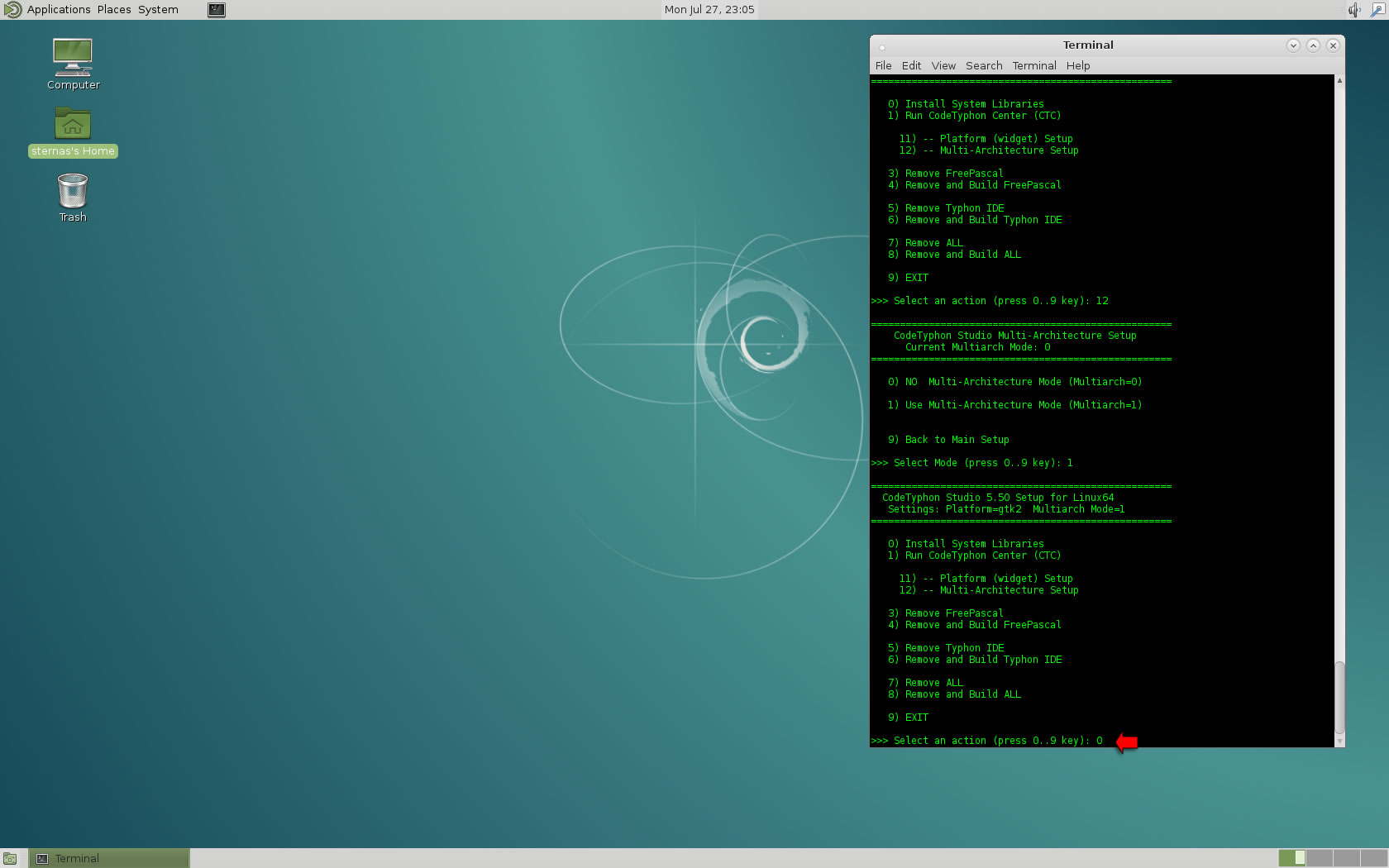Click the volume speaker icon in top panel
This screenshot has width=1389, height=868.
[x=1354, y=10]
